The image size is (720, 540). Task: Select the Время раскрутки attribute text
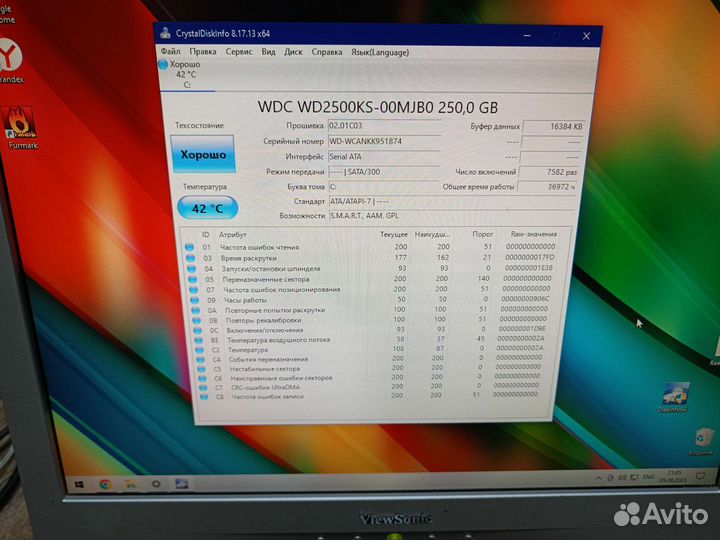pyautogui.click(x=248, y=258)
